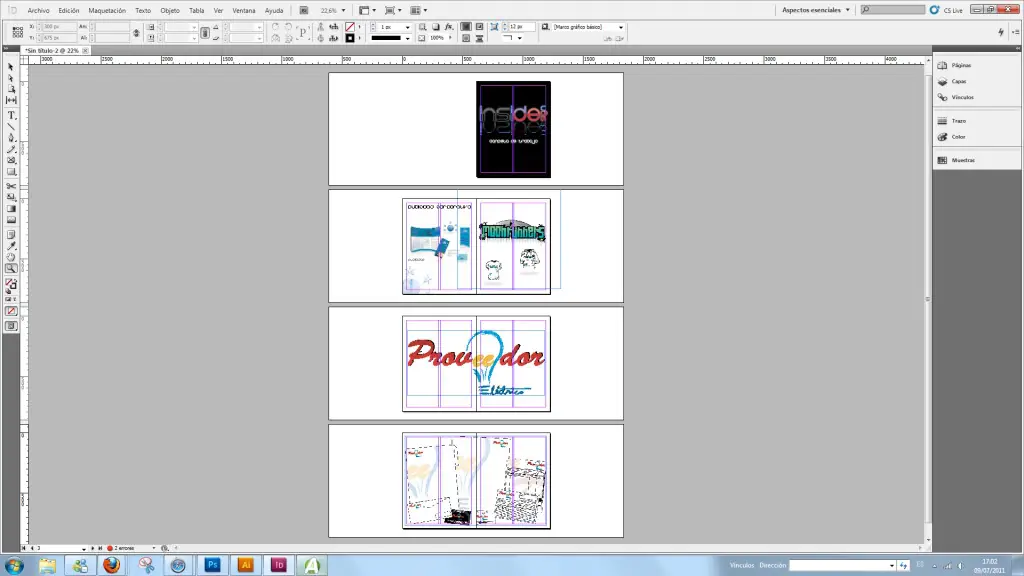The image size is (1024, 576).
Task: Open the page number dropdown in status bar
Action: coord(84,549)
